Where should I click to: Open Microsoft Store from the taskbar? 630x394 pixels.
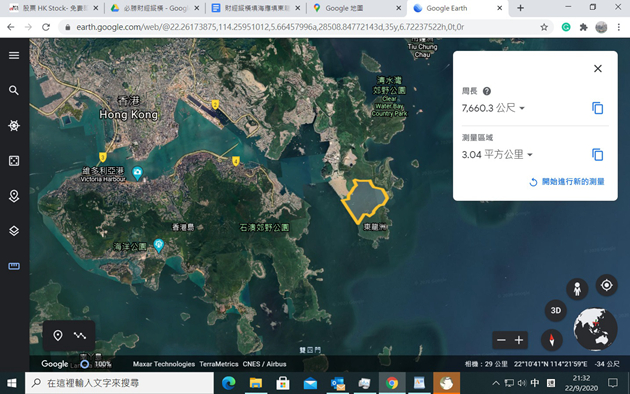[x=283, y=383]
